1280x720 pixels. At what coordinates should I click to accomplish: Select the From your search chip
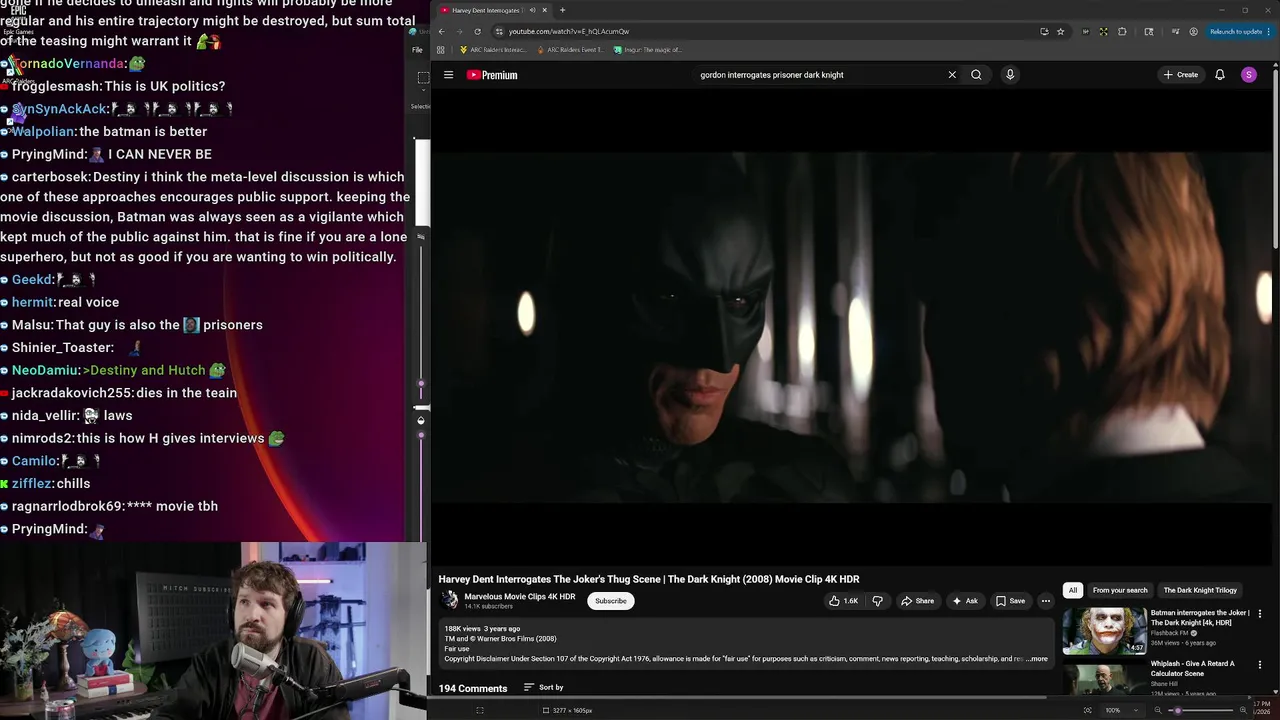click(x=1120, y=590)
